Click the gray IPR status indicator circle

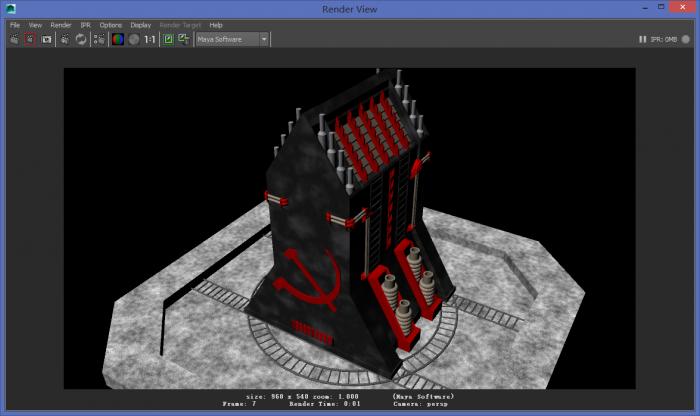coord(686,39)
